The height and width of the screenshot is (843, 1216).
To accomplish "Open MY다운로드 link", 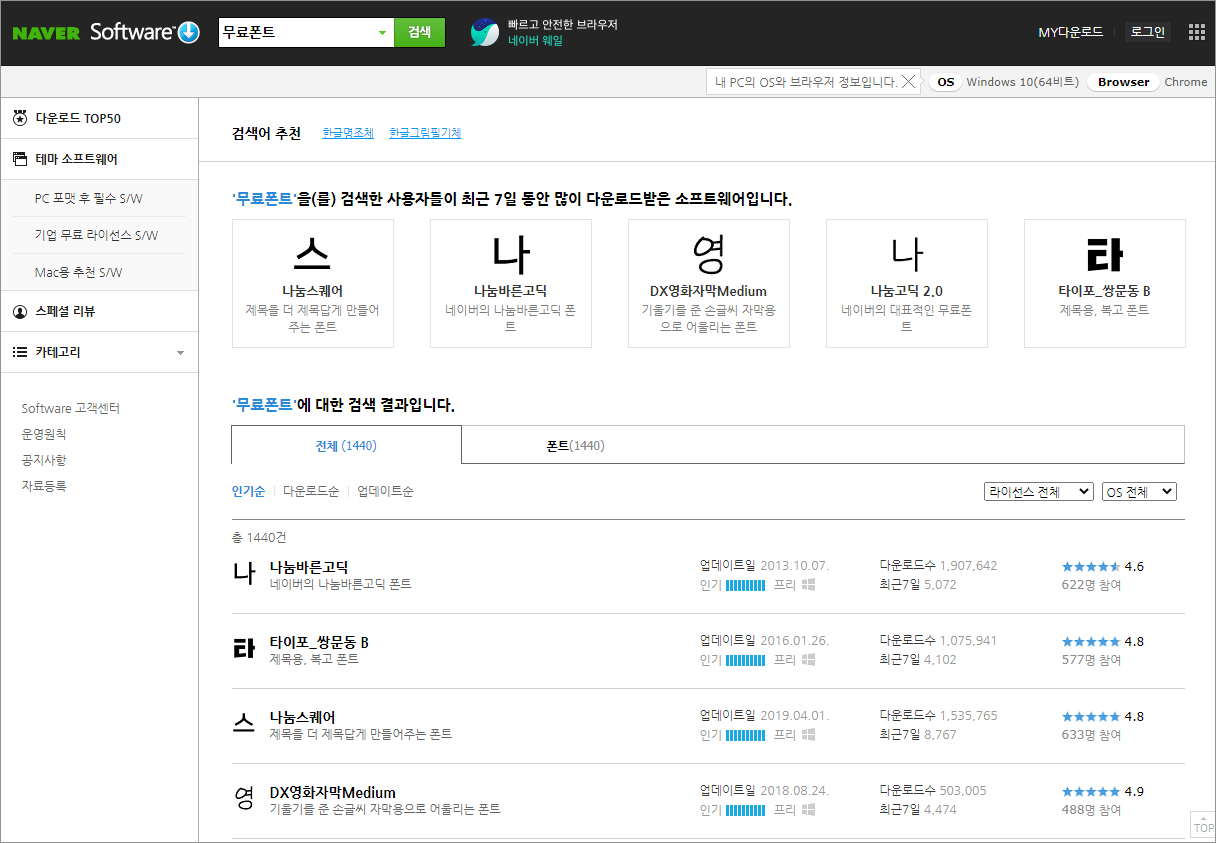I will (x=1070, y=32).
